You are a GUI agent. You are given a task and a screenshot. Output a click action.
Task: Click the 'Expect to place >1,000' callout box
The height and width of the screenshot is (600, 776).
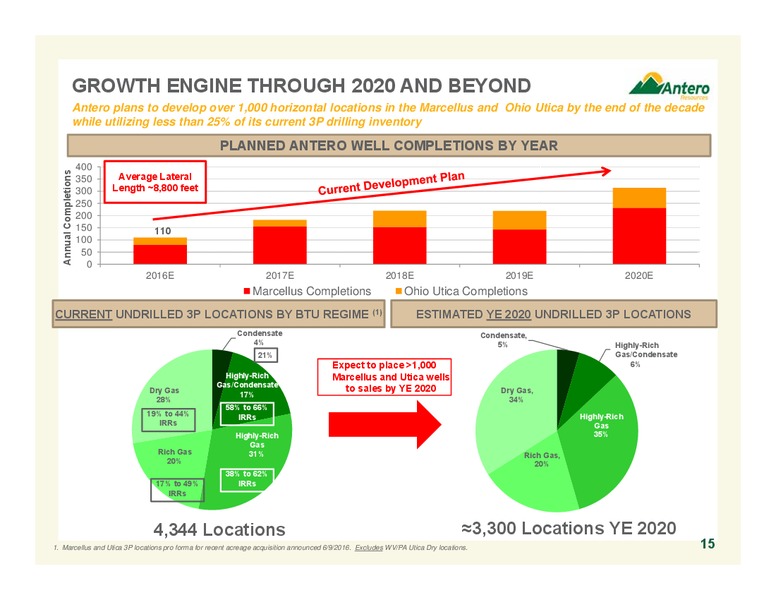tap(385, 377)
